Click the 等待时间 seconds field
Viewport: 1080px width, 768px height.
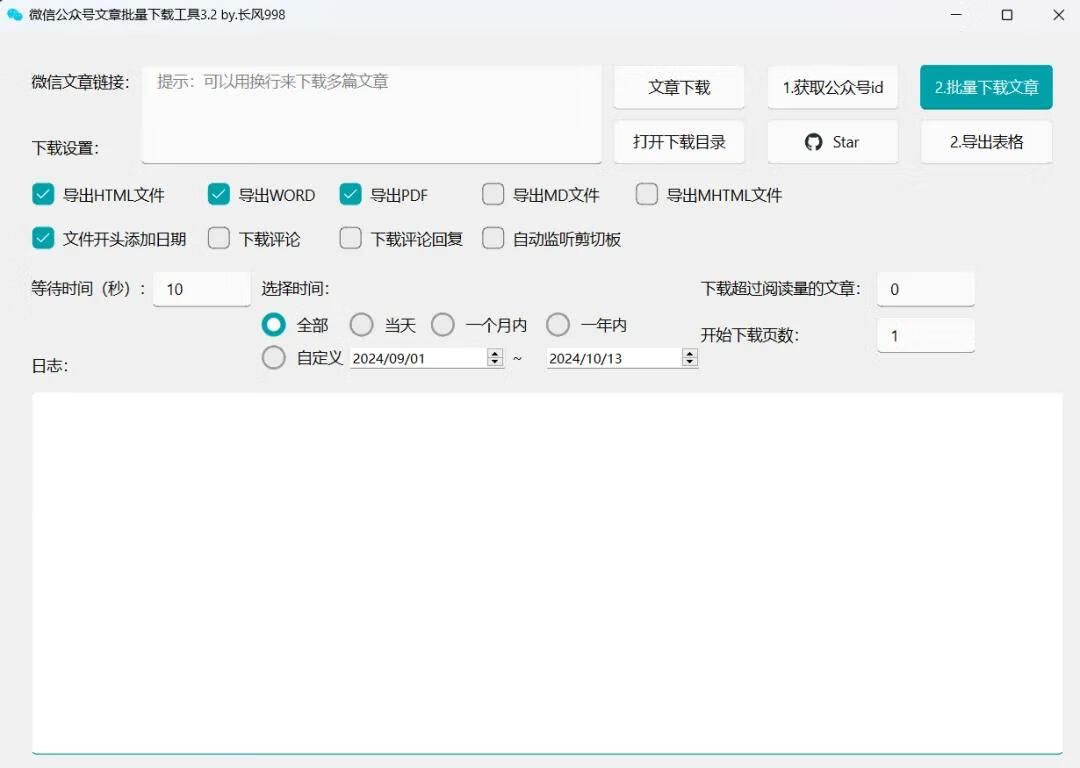pyautogui.click(x=201, y=288)
